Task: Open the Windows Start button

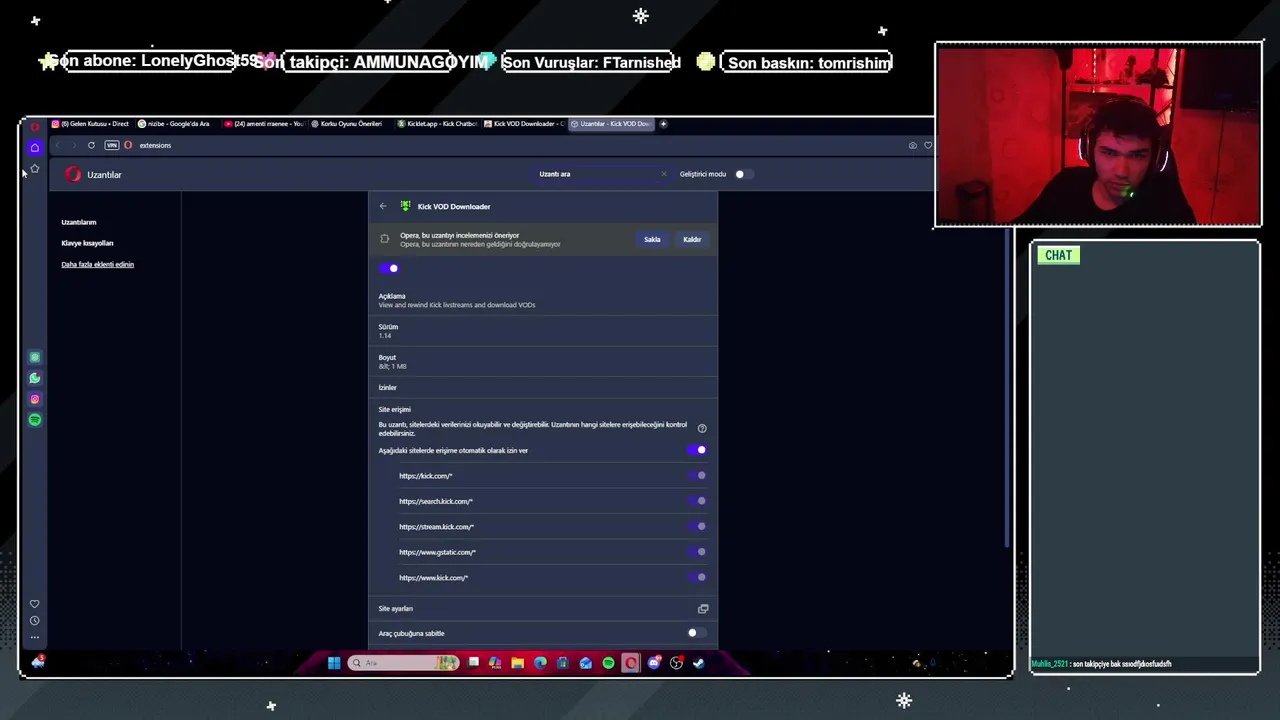Action: tap(334, 662)
